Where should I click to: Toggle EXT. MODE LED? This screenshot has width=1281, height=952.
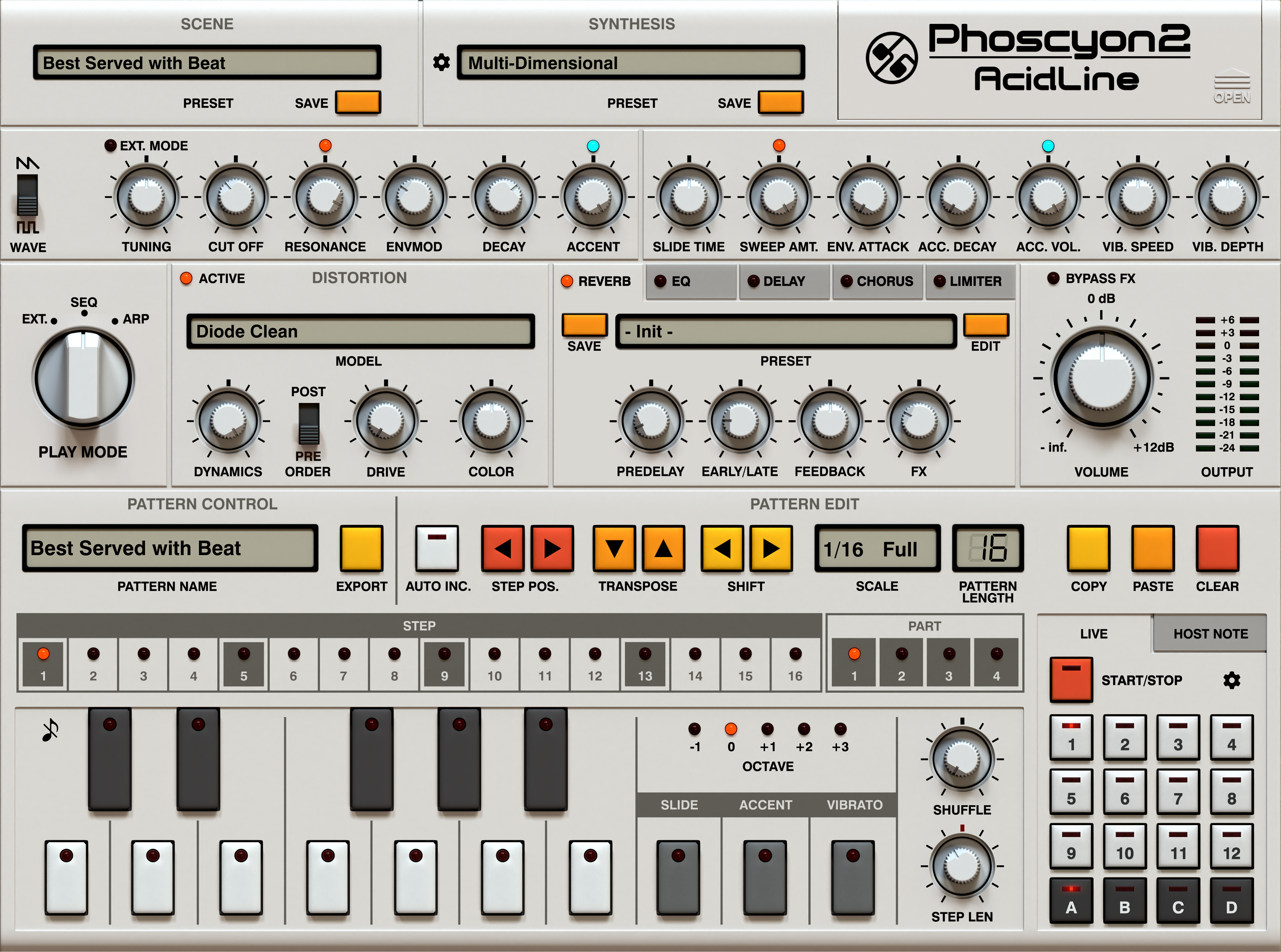click(x=110, y=145)
